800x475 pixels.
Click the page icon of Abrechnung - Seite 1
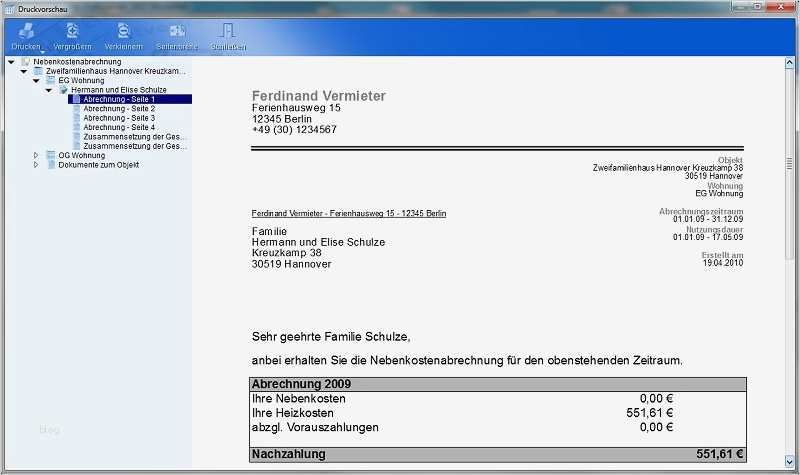76,99
